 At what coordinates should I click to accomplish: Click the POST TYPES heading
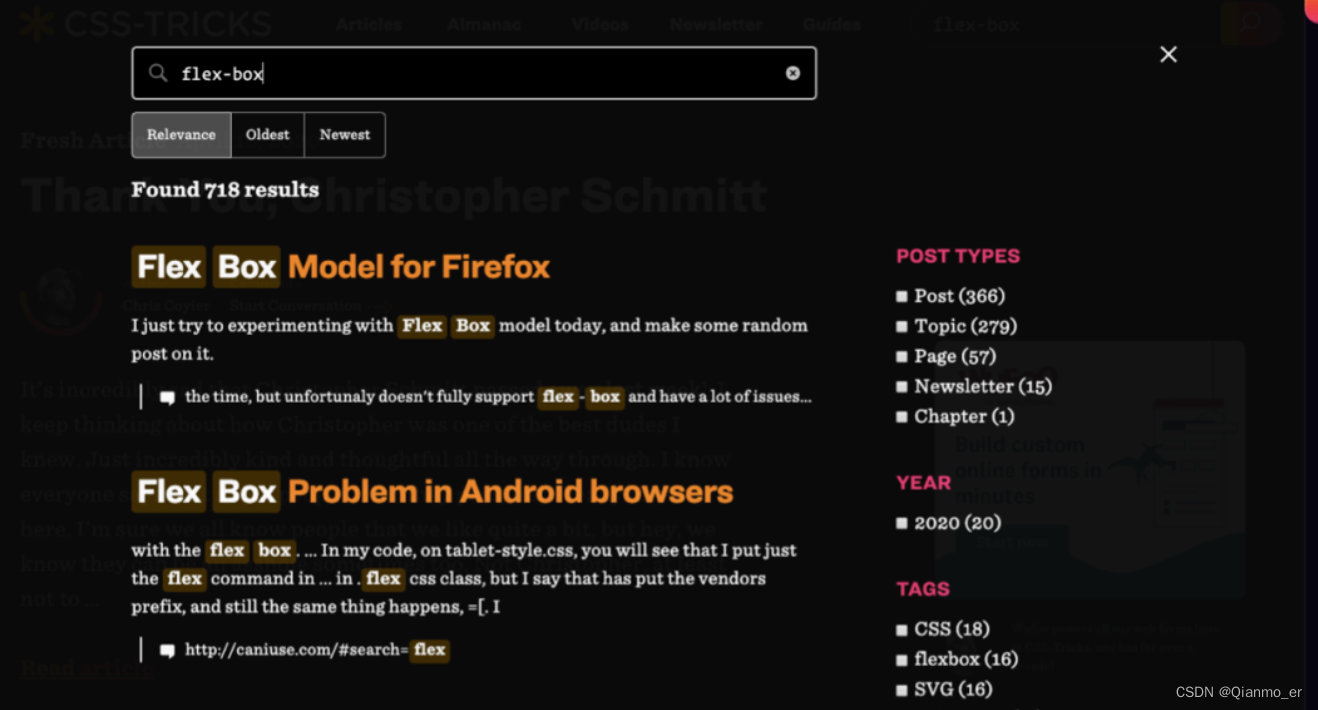click(958, 256)
